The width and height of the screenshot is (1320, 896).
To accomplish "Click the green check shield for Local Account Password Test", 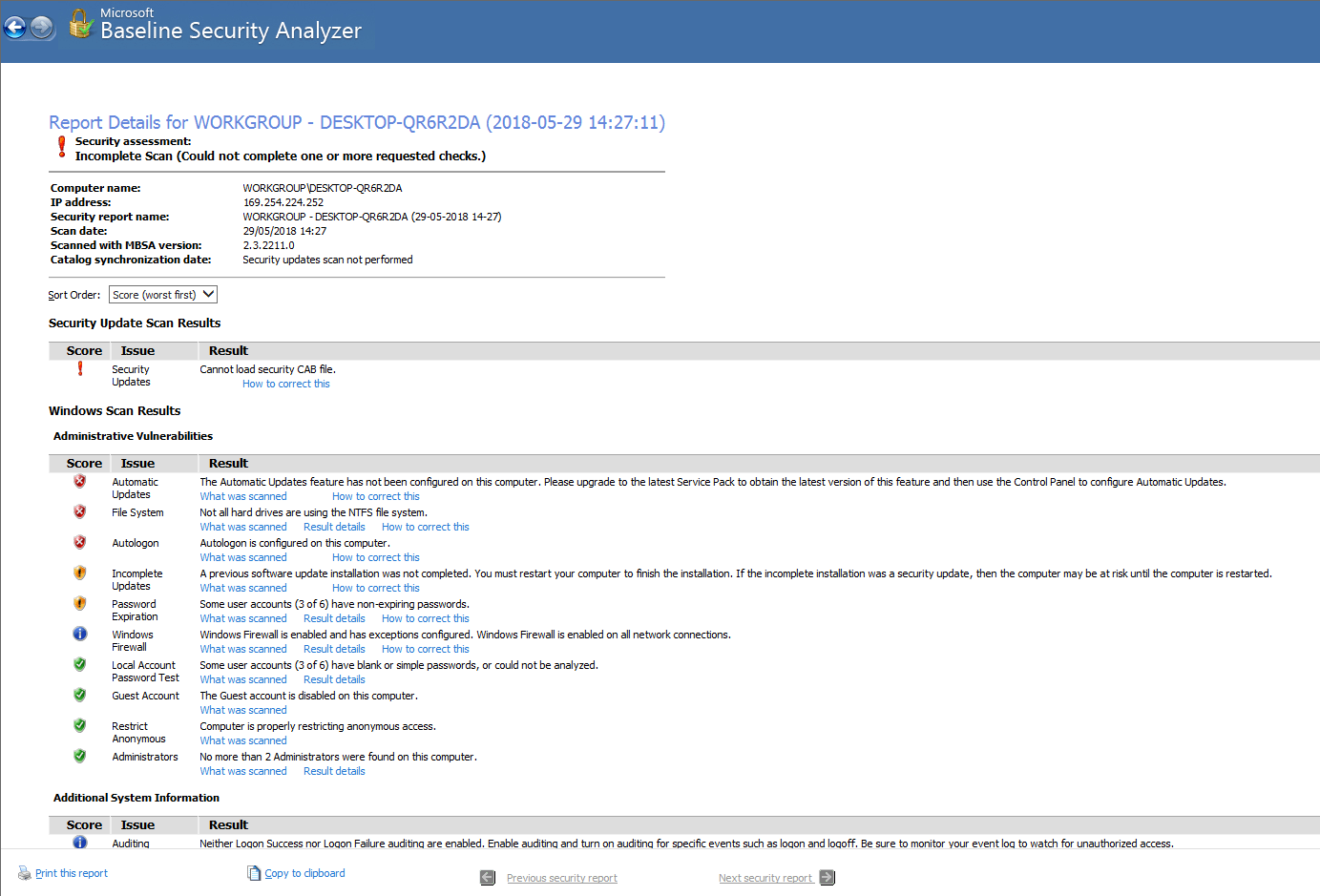I will [80, 664].
